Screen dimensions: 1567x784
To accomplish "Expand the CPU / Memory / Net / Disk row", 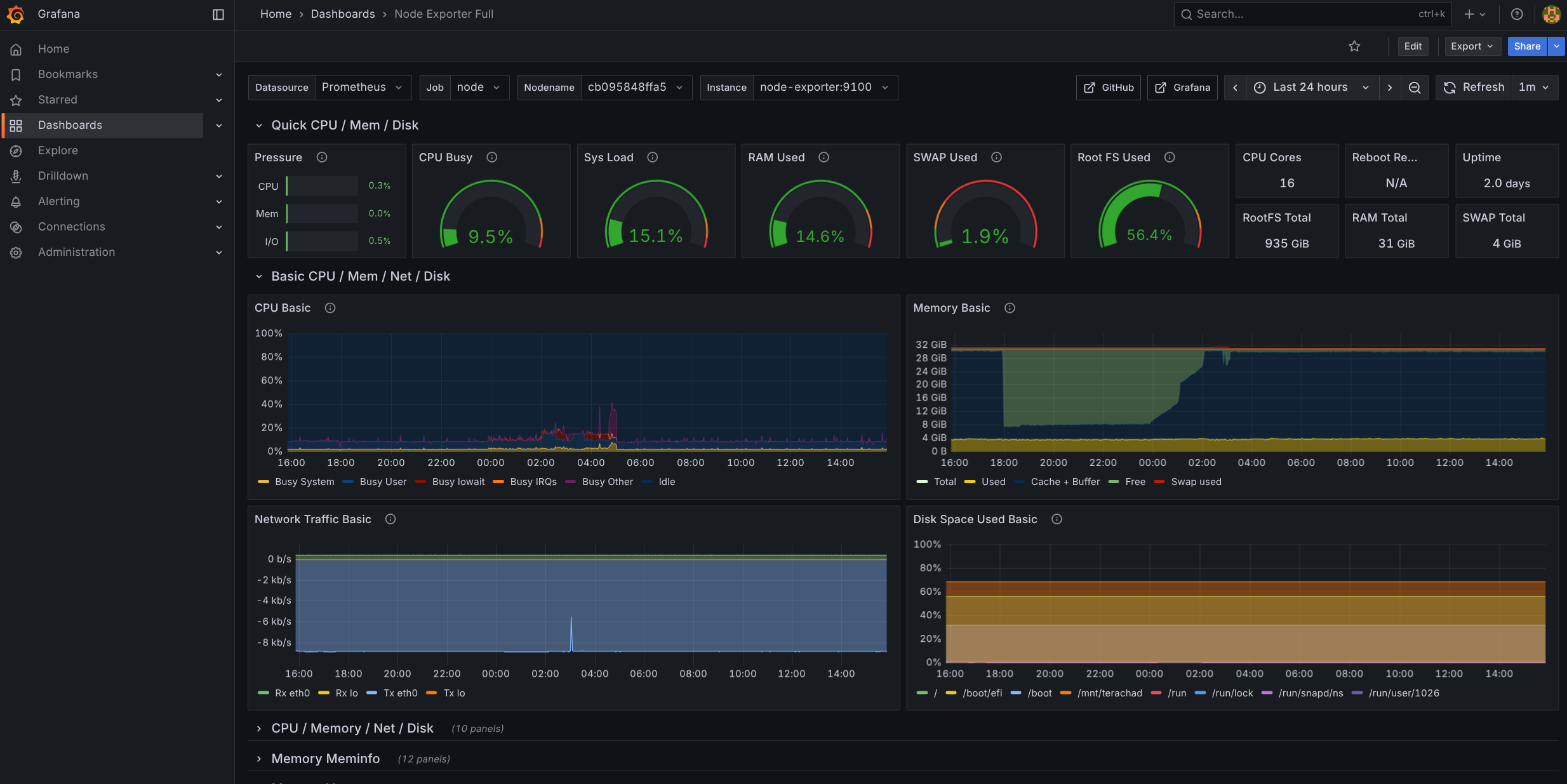I will [352, 728].
